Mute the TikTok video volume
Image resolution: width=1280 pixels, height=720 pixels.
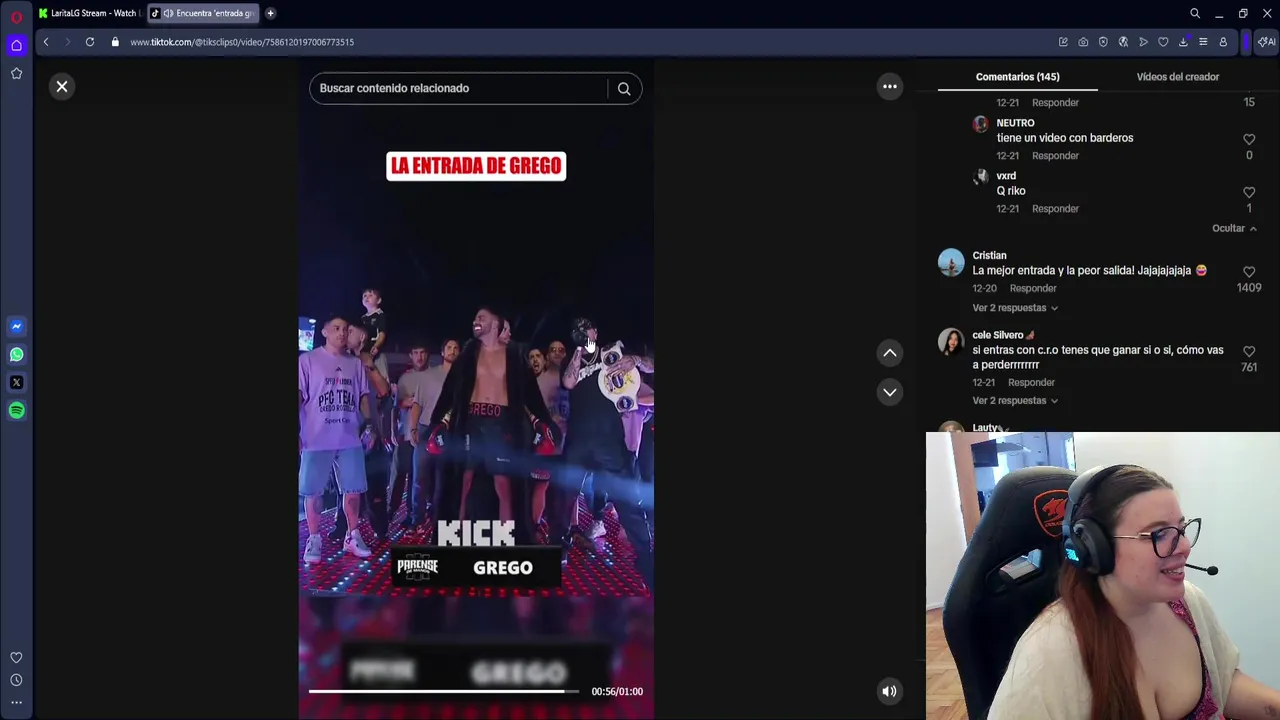pos(889,691)
